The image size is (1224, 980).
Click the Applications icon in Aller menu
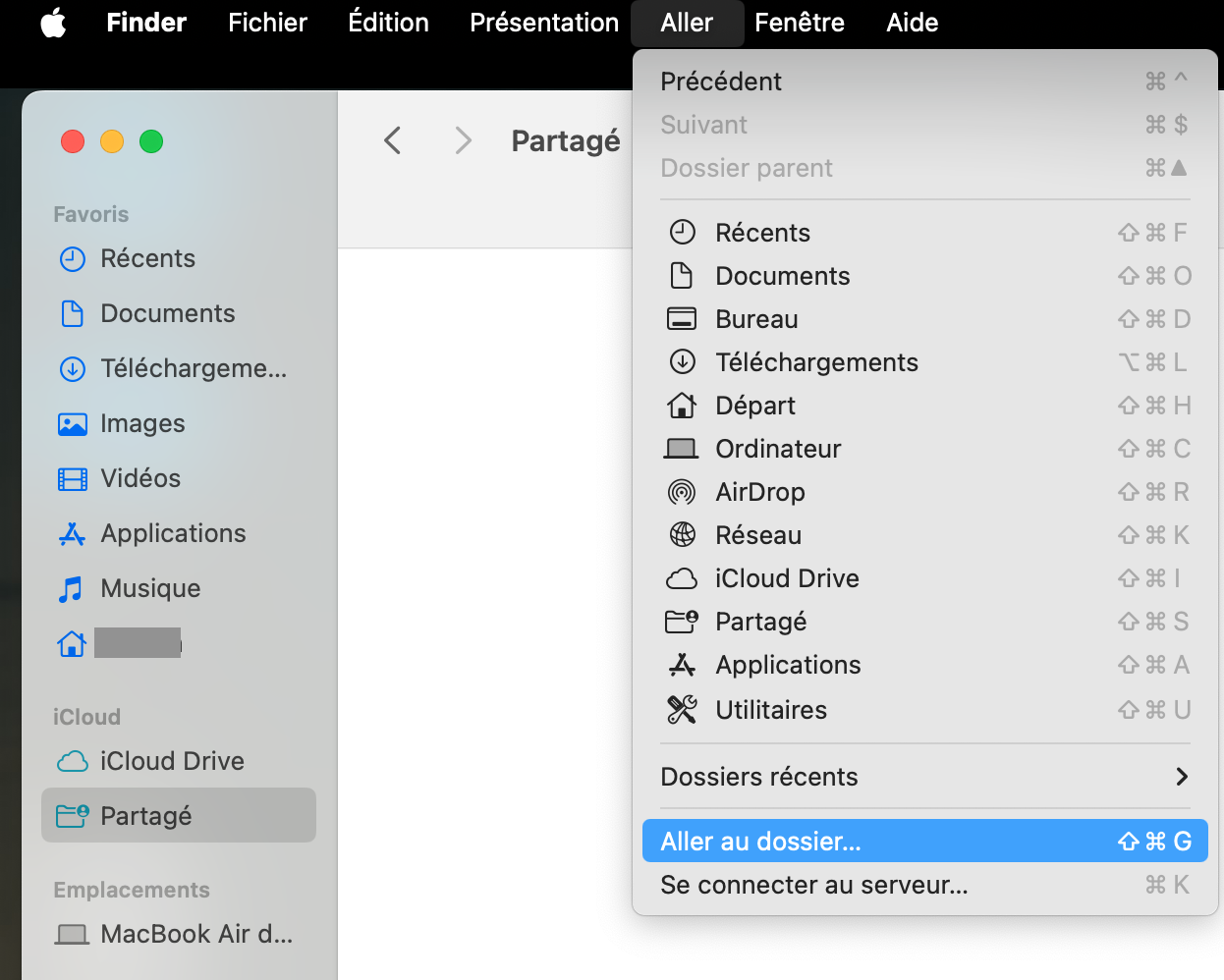click(682, 665)
